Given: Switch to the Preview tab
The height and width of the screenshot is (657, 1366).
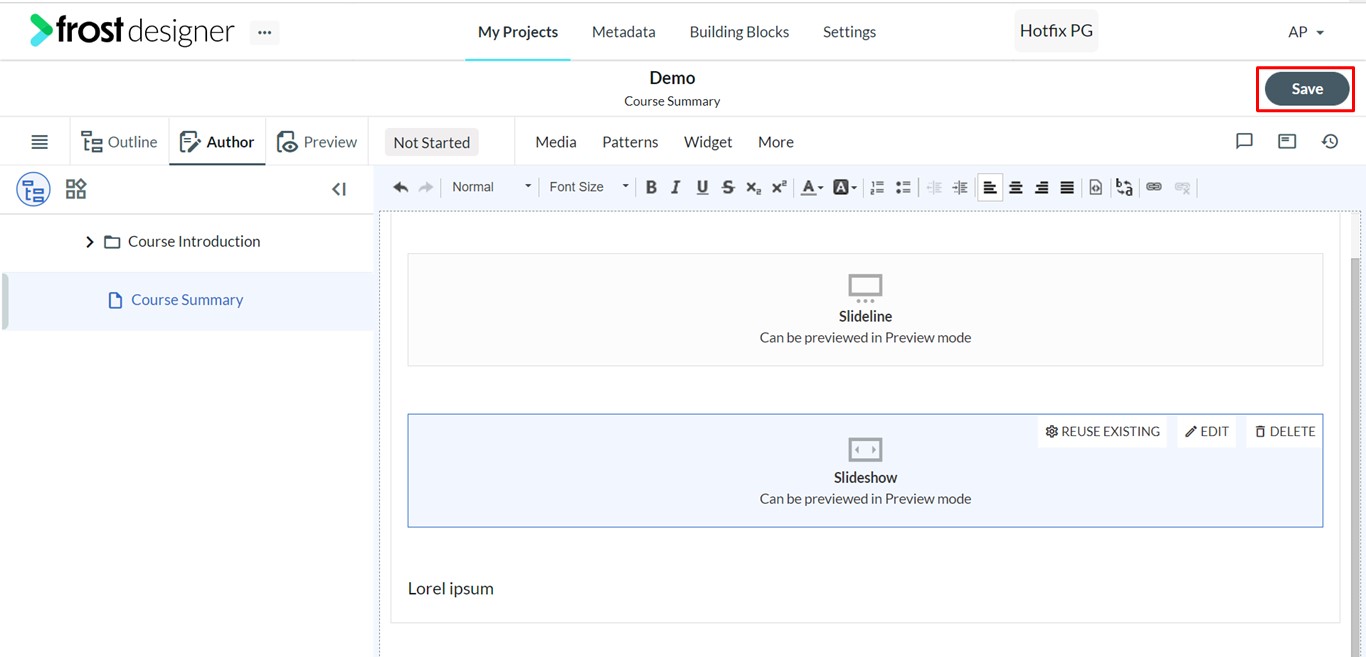Looking at the screenshot, I should pyautogui.click(x=317, y=142).
